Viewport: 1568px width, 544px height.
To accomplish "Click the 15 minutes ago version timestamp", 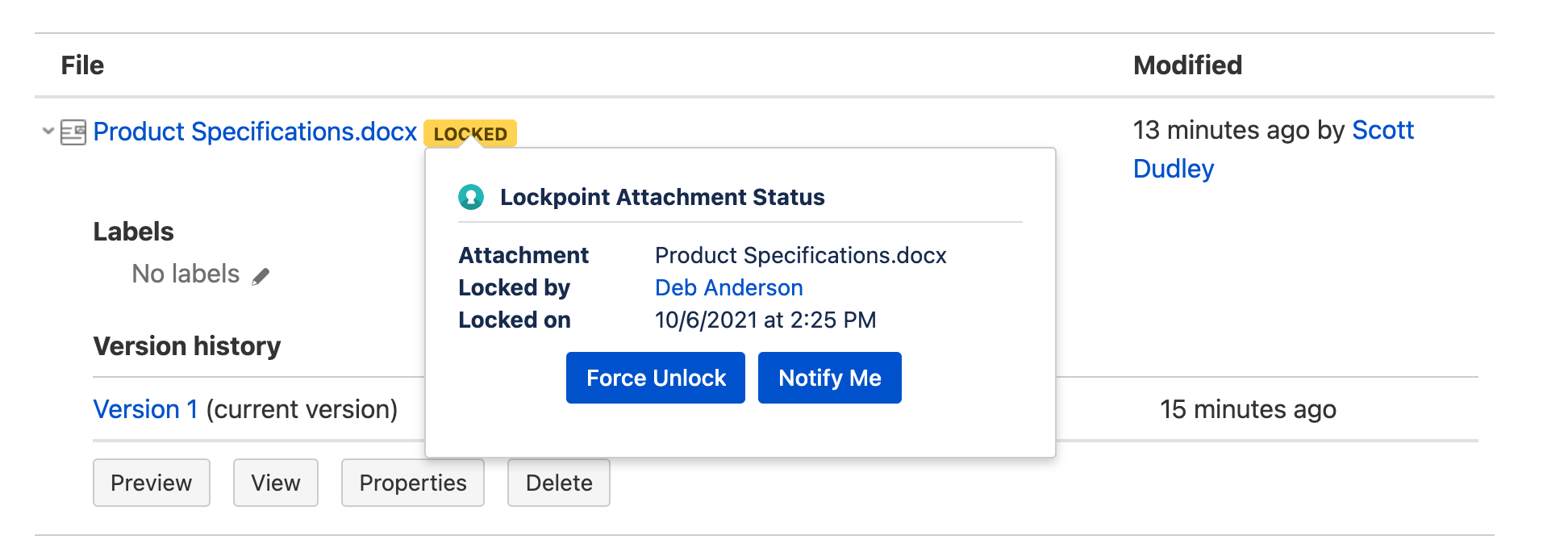I will pos(1248,409).
